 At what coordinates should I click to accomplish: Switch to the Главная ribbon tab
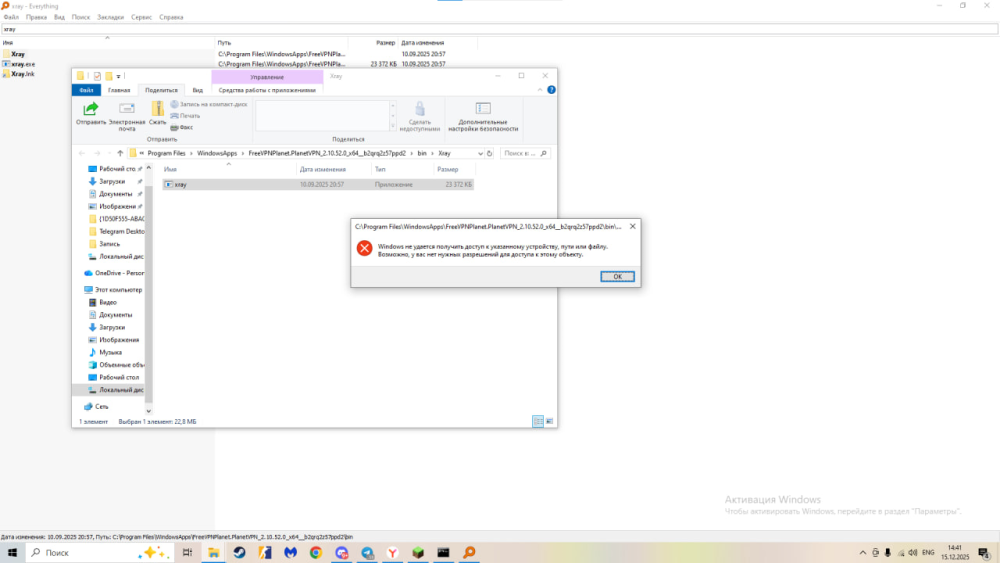pyautogui.click(x=119, y=90)
